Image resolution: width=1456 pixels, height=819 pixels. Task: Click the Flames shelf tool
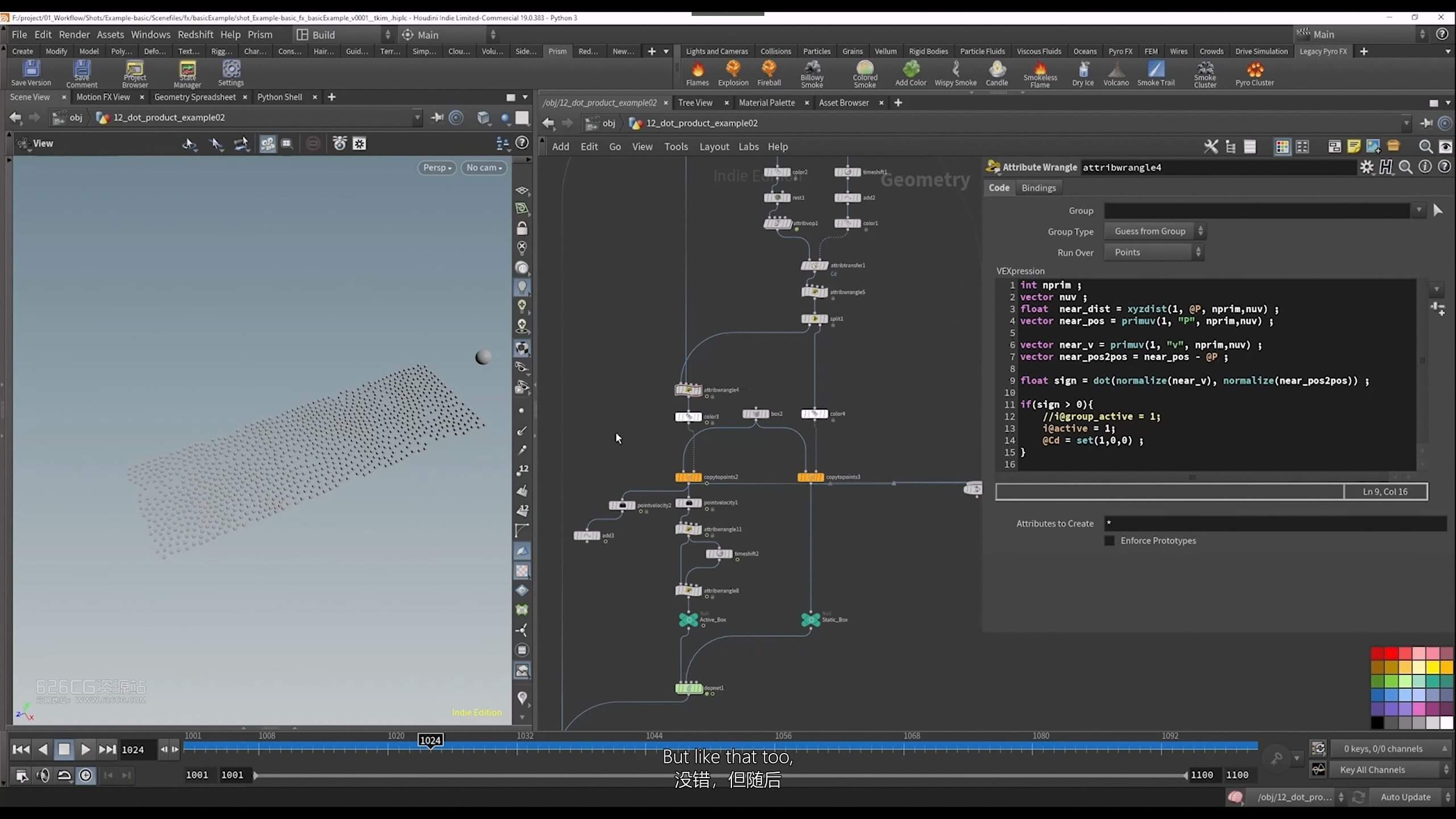tap(697, 74)
